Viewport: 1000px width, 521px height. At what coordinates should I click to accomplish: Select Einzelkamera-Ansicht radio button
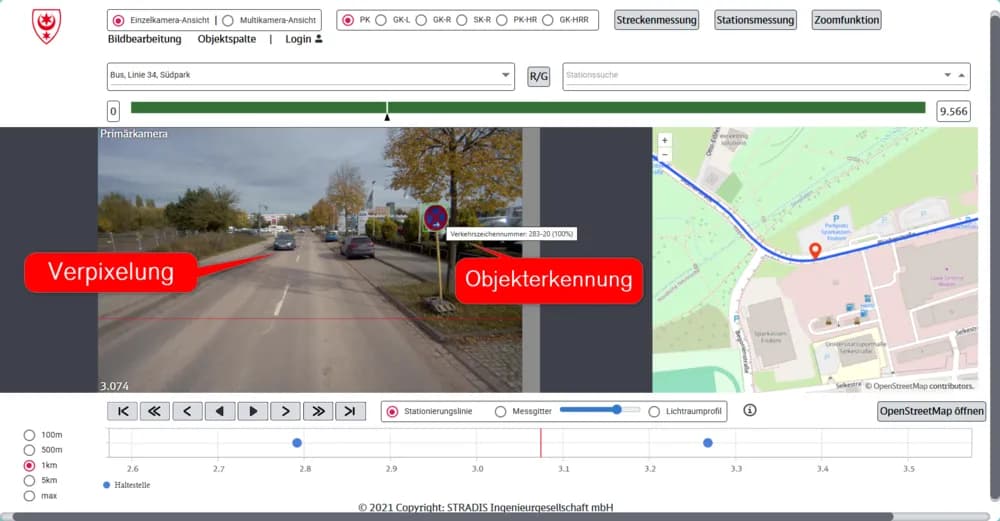tap(118, 20)
